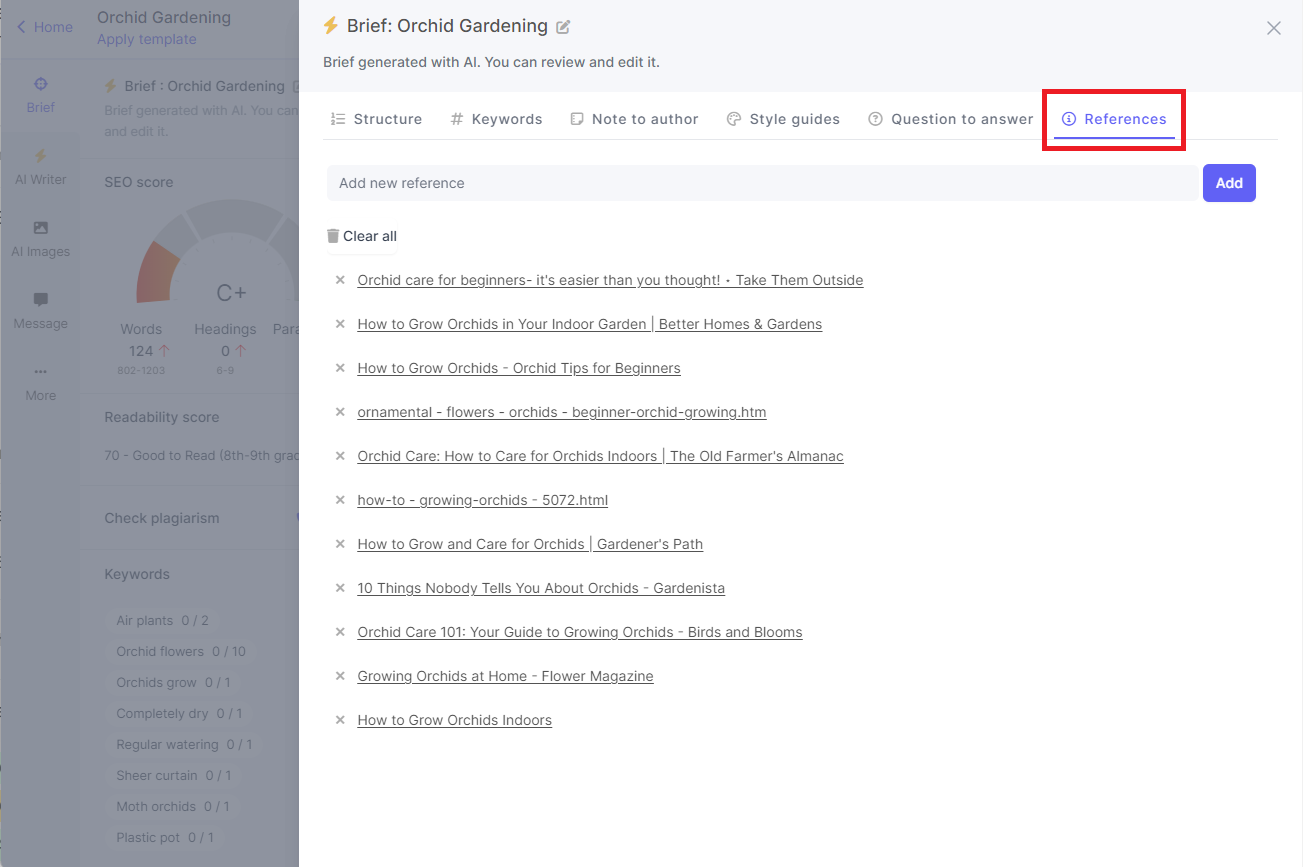
Task: Click the Words count 124 value
Action: coord(141,351)
